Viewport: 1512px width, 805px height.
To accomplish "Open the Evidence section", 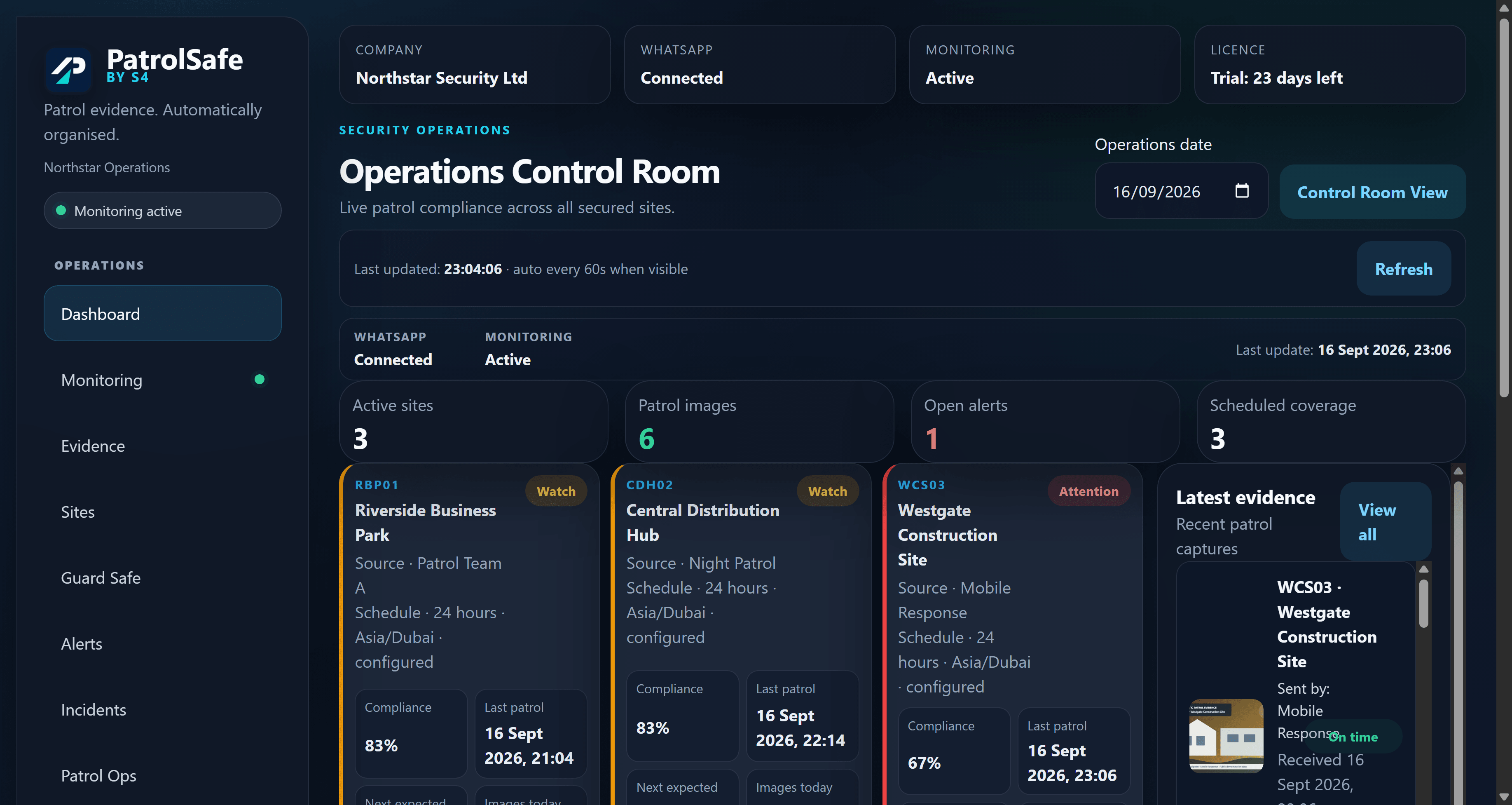I will (x=163, y=446).
